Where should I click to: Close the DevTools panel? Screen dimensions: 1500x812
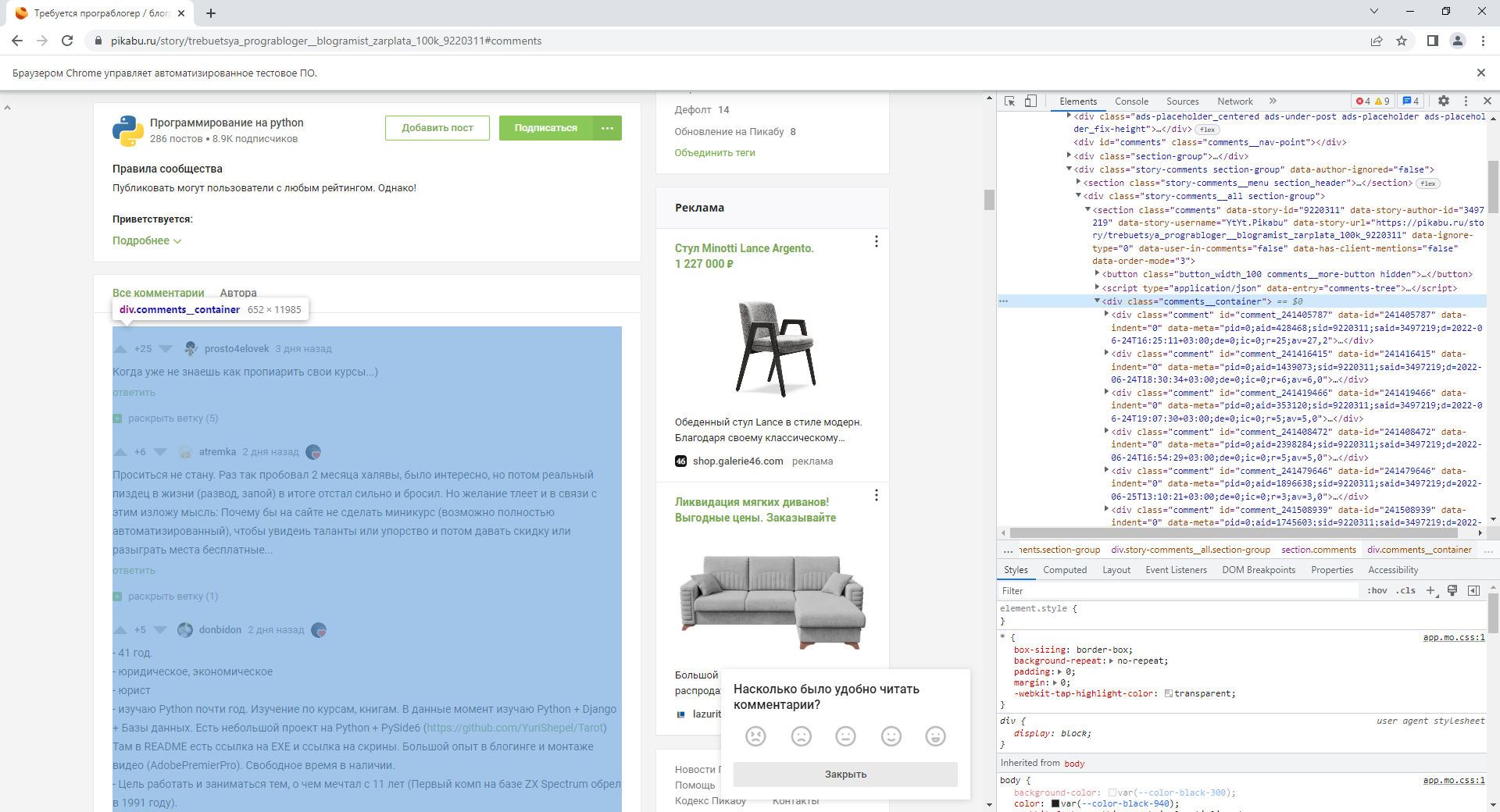(x=1487, y=101)
